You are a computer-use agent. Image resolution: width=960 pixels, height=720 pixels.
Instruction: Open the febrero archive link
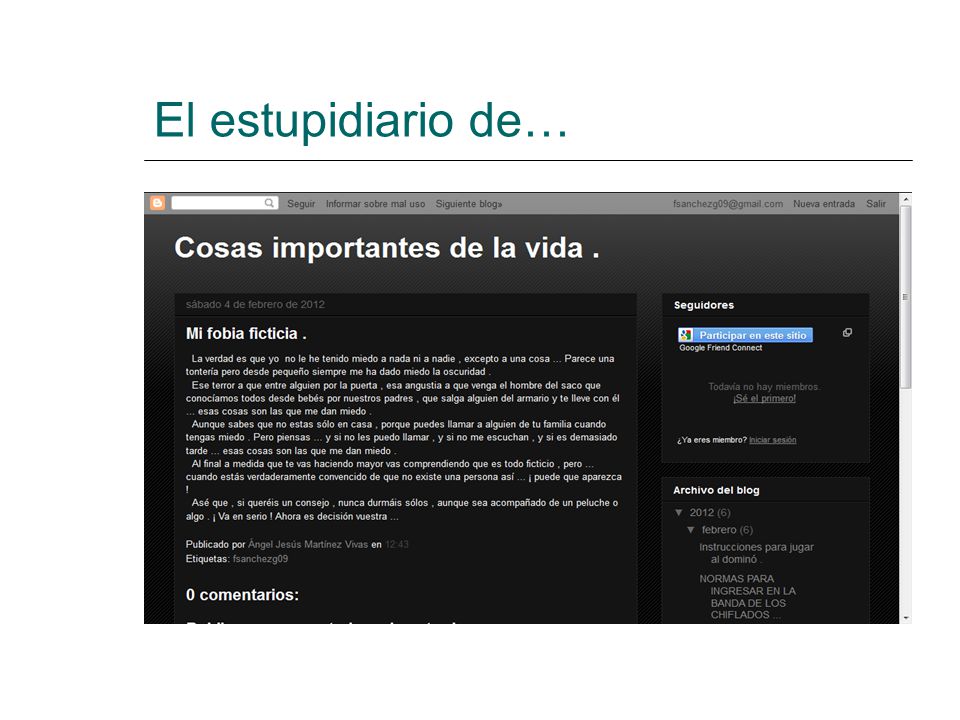[719, 530]
